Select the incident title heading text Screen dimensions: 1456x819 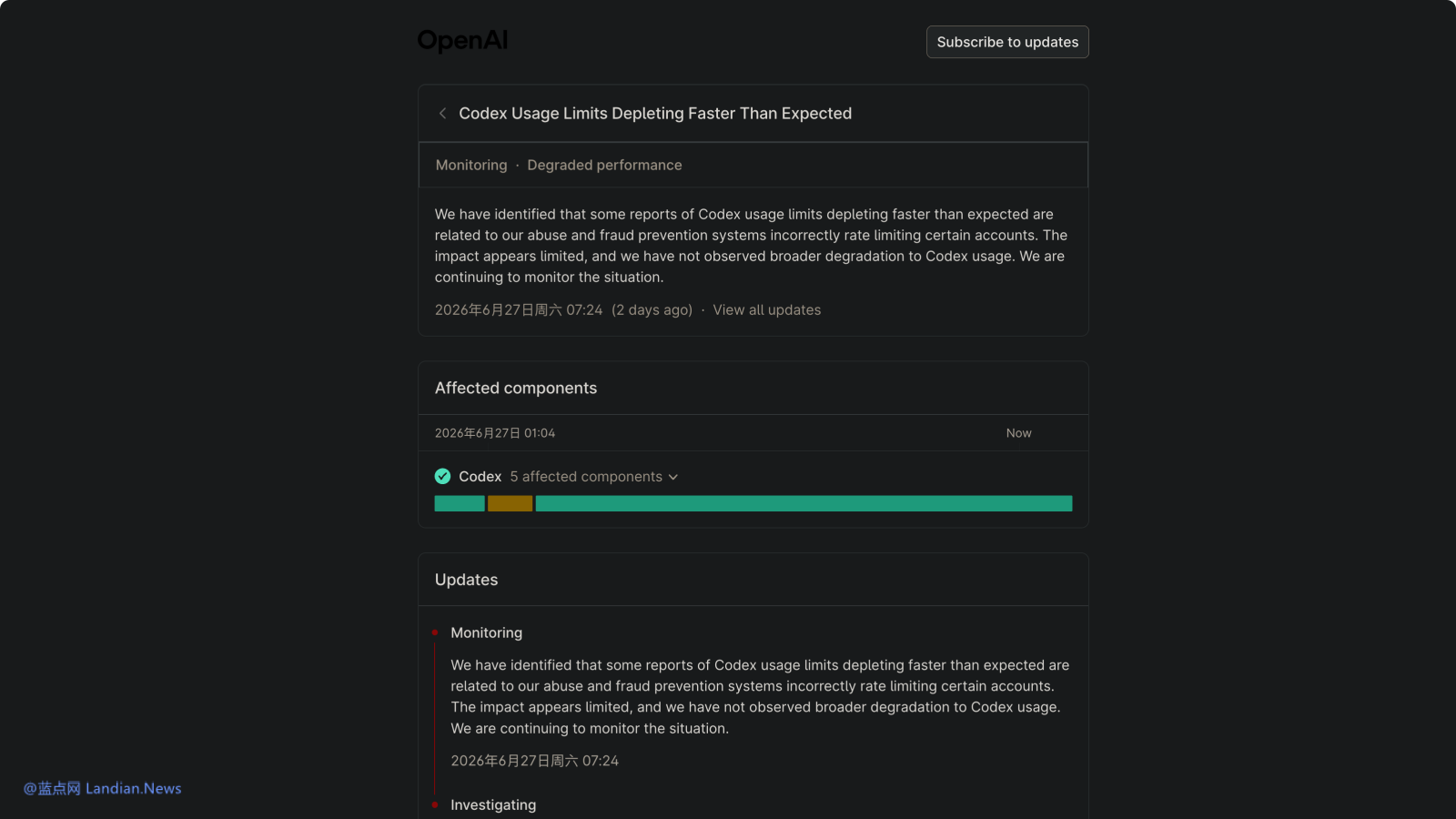click(655, 114)
